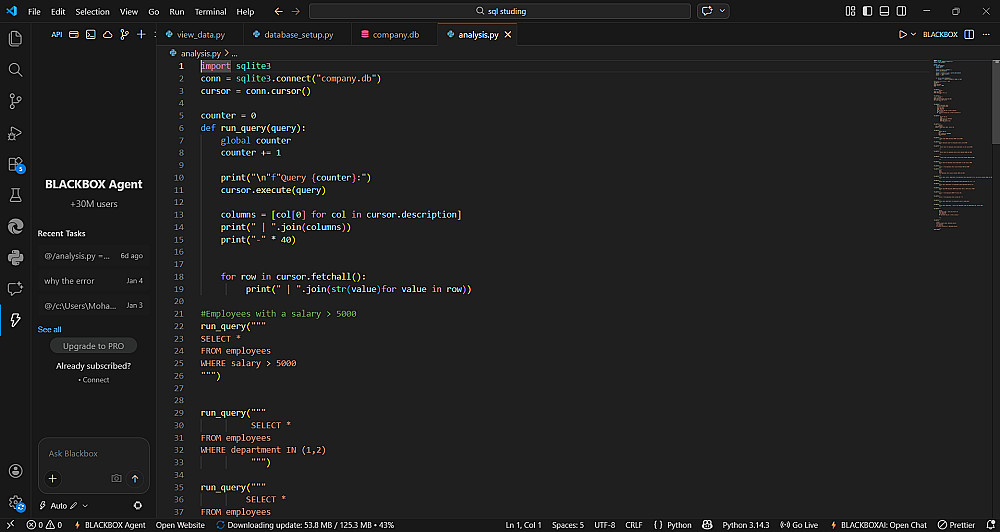This screenshot has height=532, width=1000.
Task: Click the camera icon in Ask Blackbox box
Action: click(116, 479)
